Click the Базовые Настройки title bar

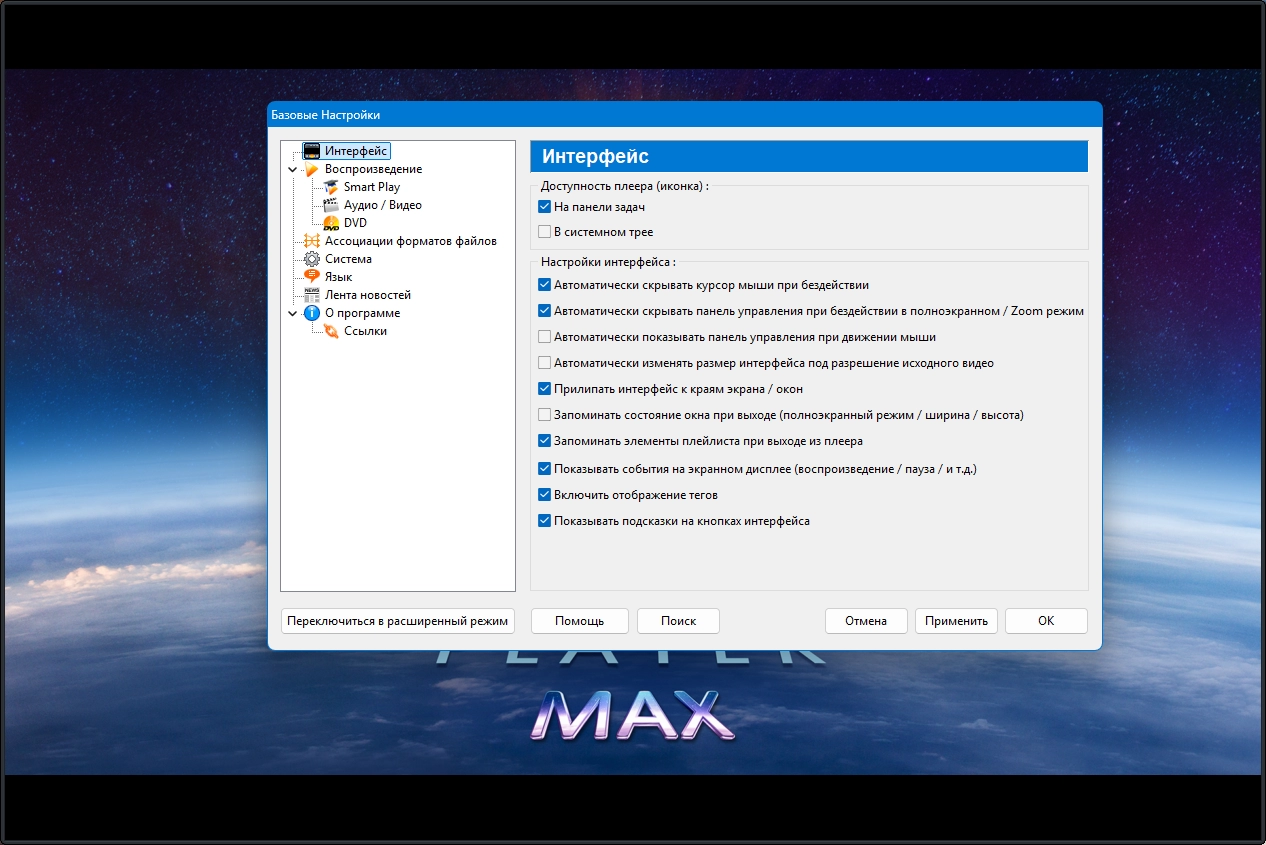click(x=684, y=115)
